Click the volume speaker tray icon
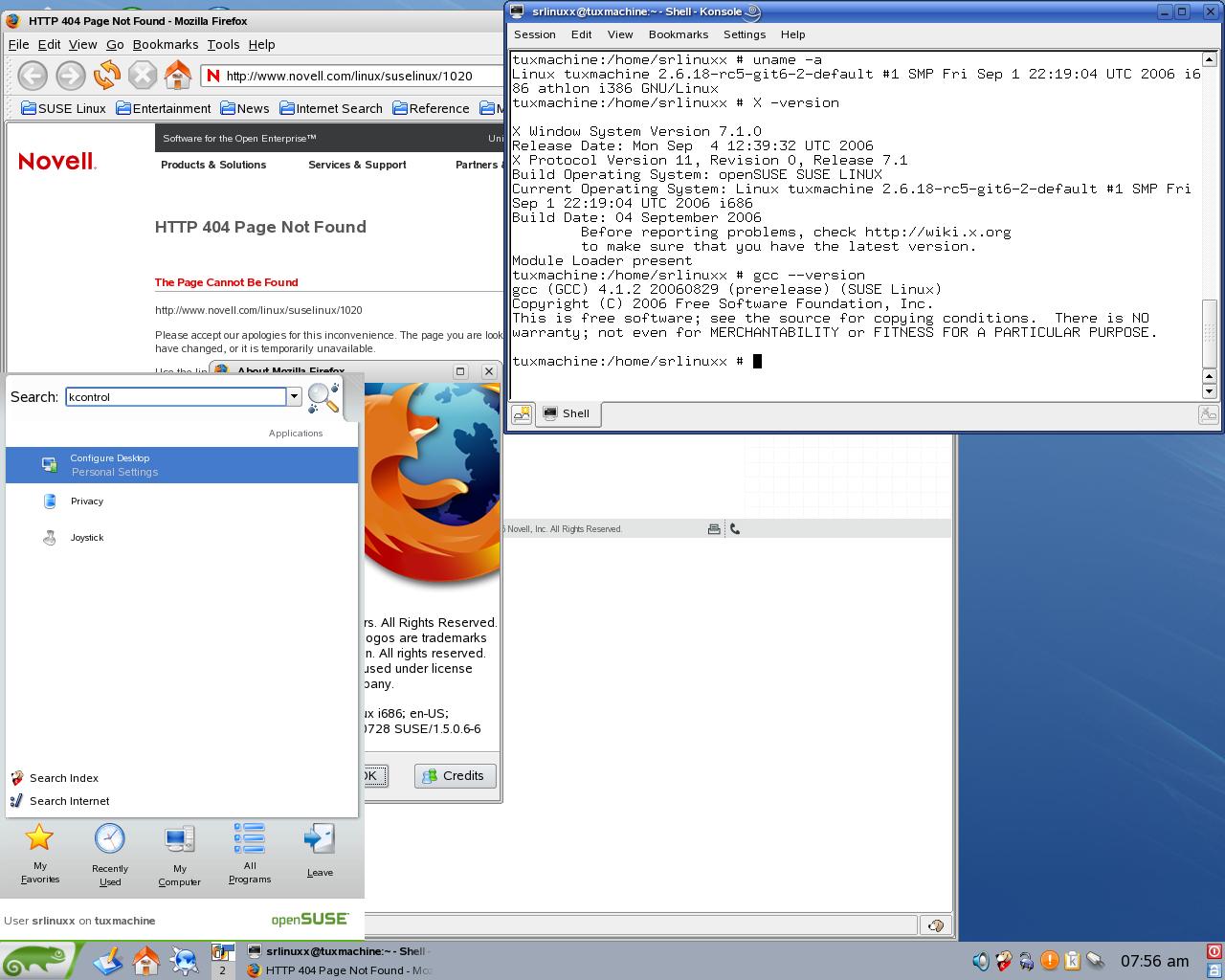This screenshot has width=1225, height=980. pyautogui.click(x=981, y=961)
